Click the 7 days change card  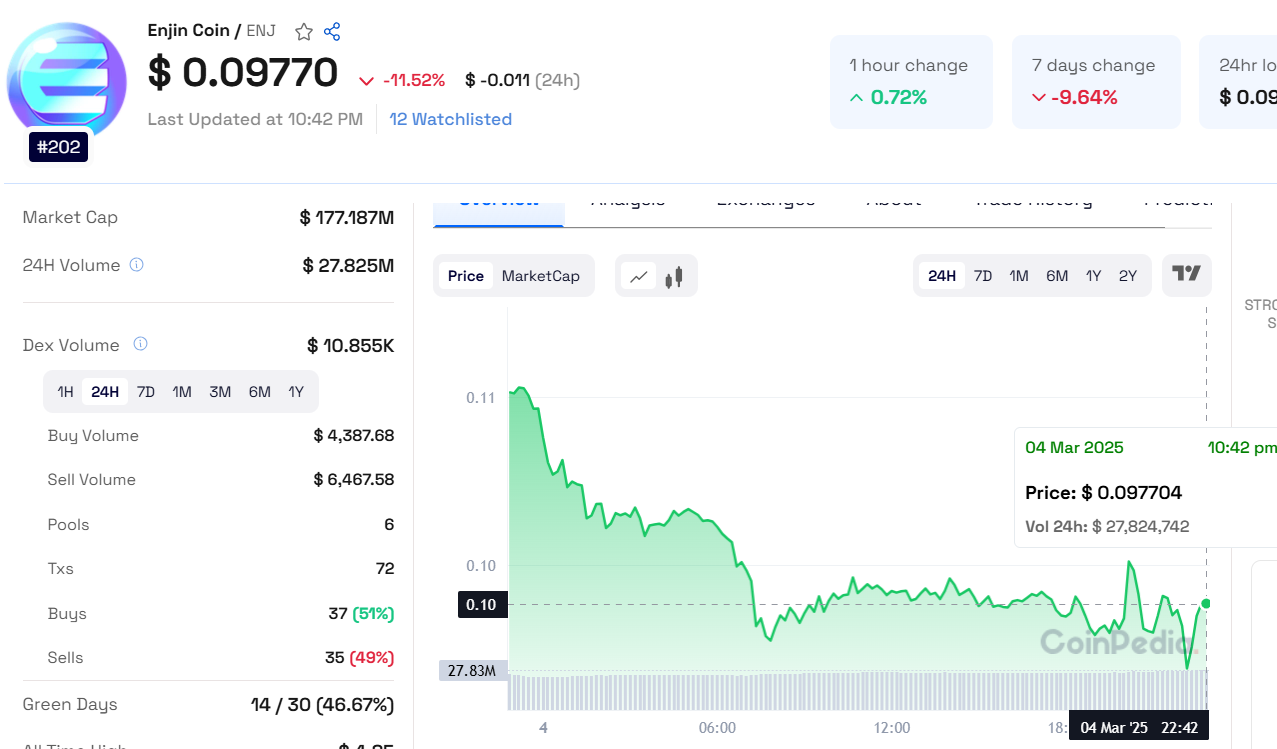point(1096,82)
